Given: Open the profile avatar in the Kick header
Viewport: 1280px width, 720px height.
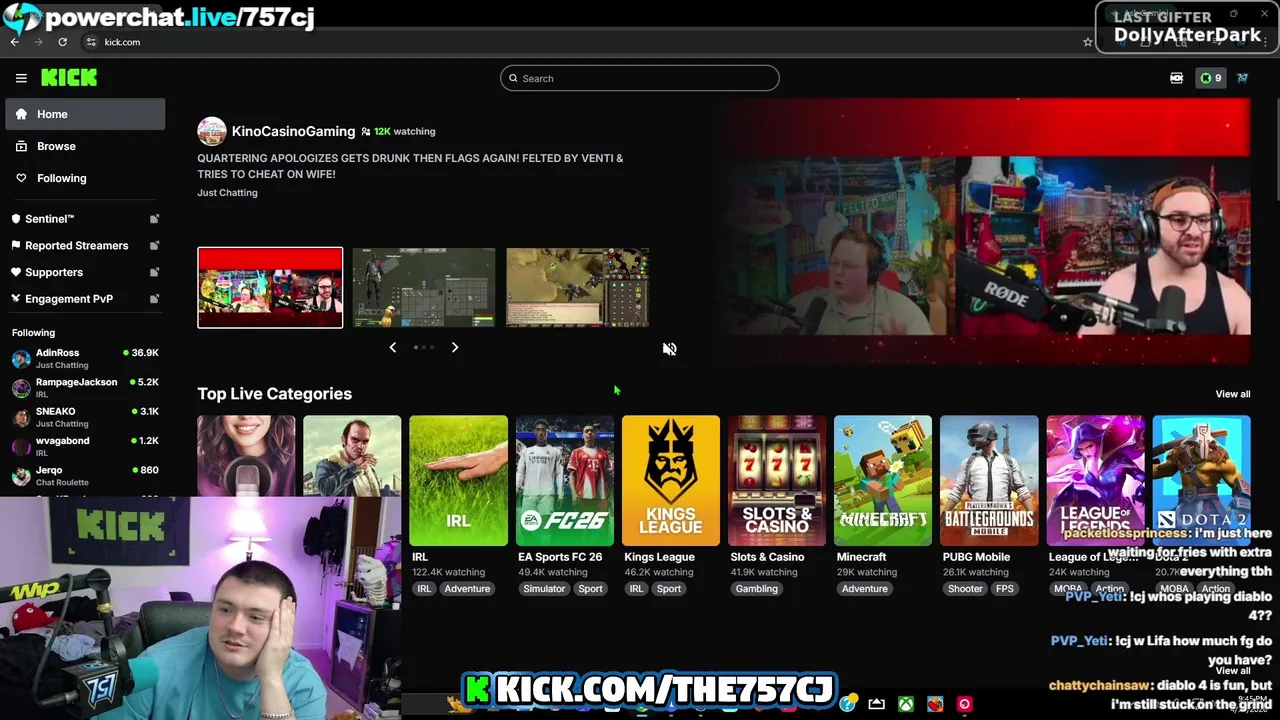Looking at the screenshot, I should pyautogui.click(x=1242, y=78).
